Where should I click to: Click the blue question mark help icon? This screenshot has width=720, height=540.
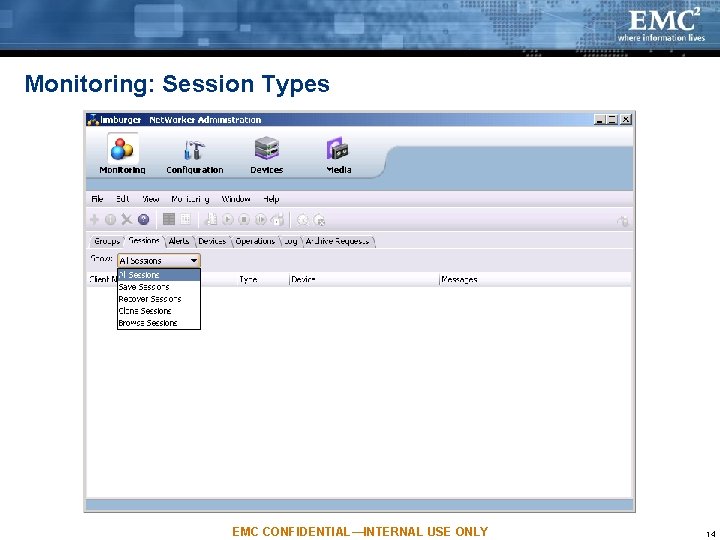[x=144, y=220]
